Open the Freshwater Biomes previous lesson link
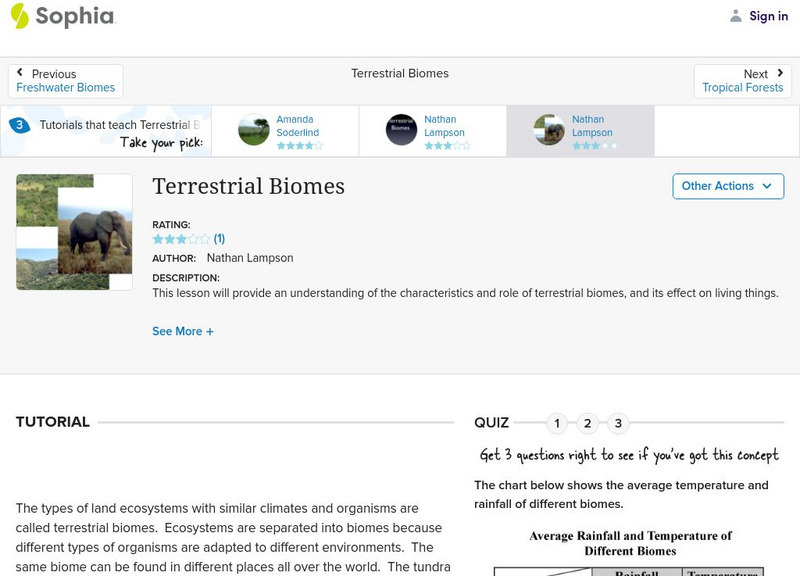Screen dimensions: 800x576 [65, 88]
